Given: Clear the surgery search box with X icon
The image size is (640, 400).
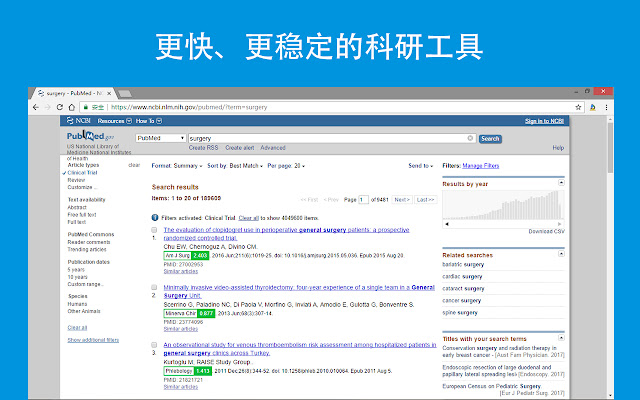Looking at the screenshot, I should pos(470,138).
